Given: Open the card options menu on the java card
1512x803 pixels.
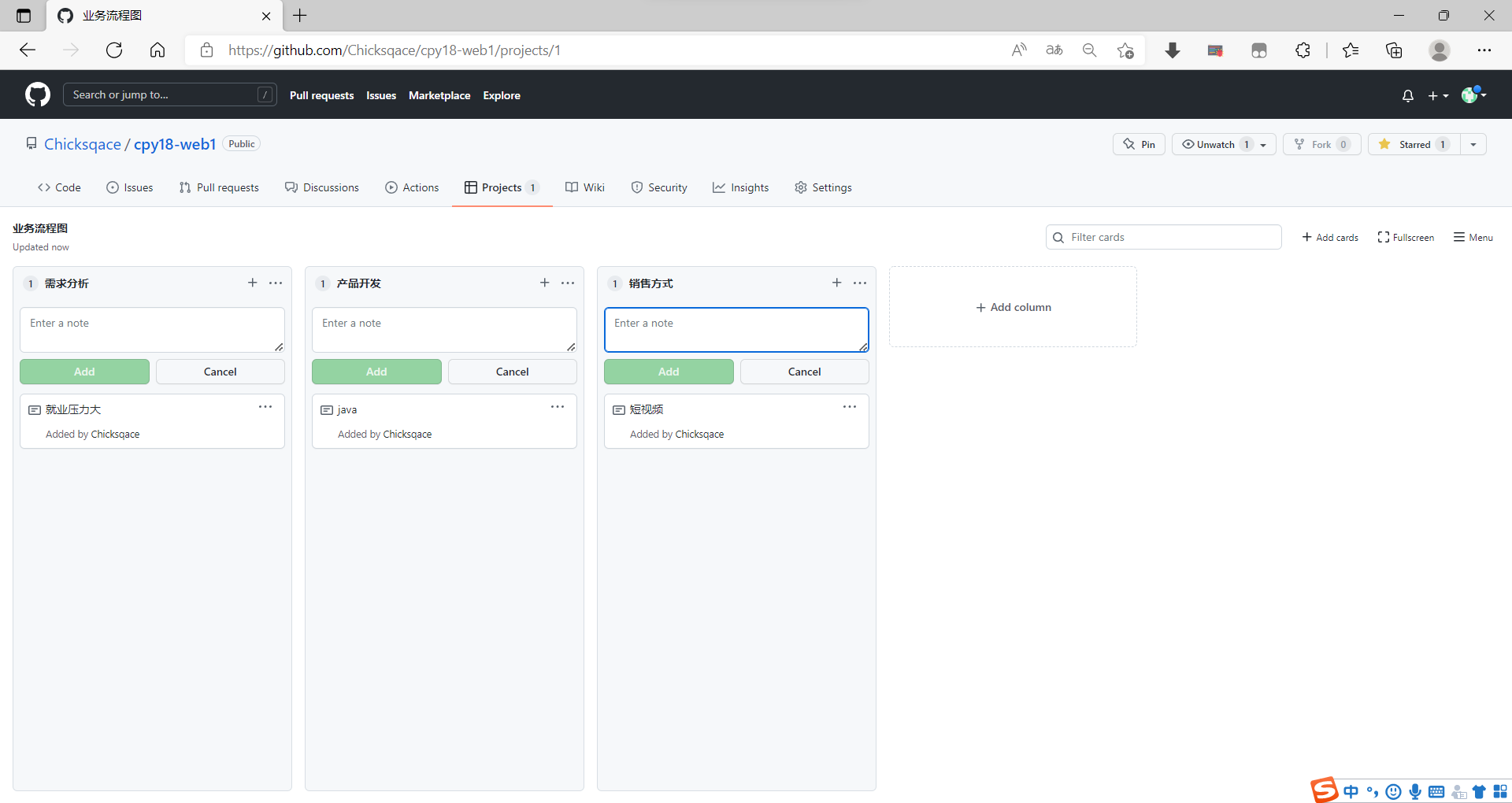Looking at the screenshot, I should click(x=557, y=407).
